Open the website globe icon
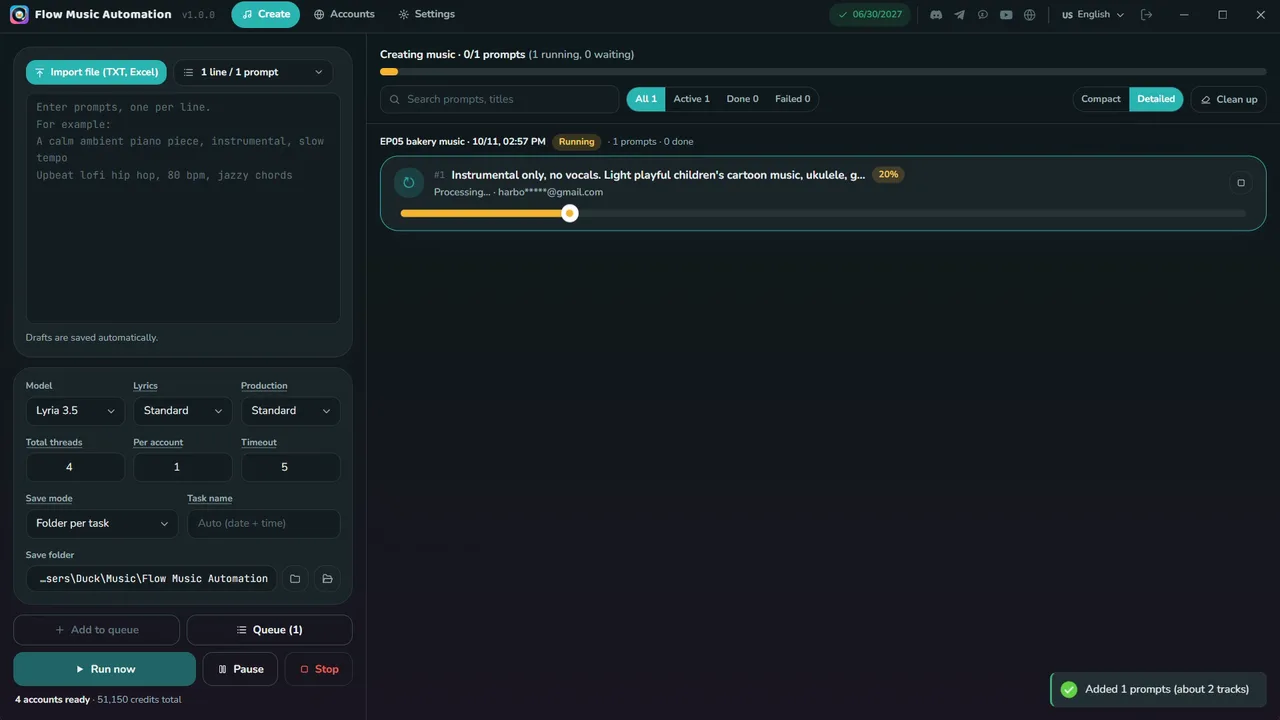This screenshot has height=720, width=1280. tap(1030, 15)
